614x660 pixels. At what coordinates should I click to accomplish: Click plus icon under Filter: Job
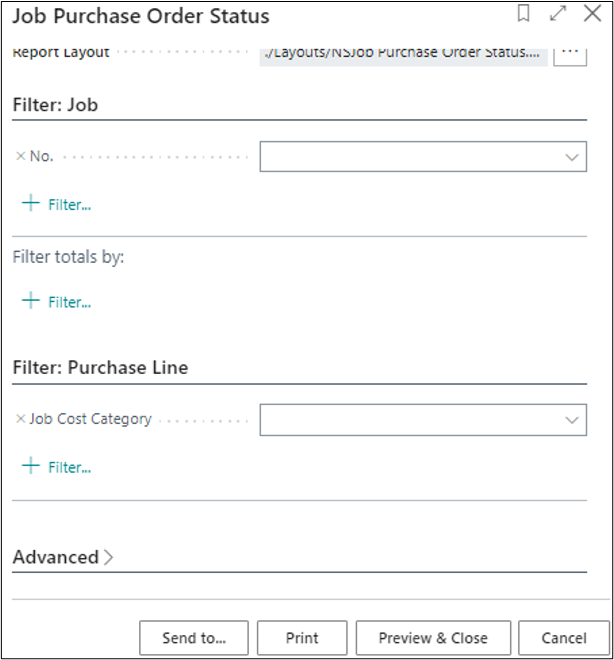pos(31,204)
